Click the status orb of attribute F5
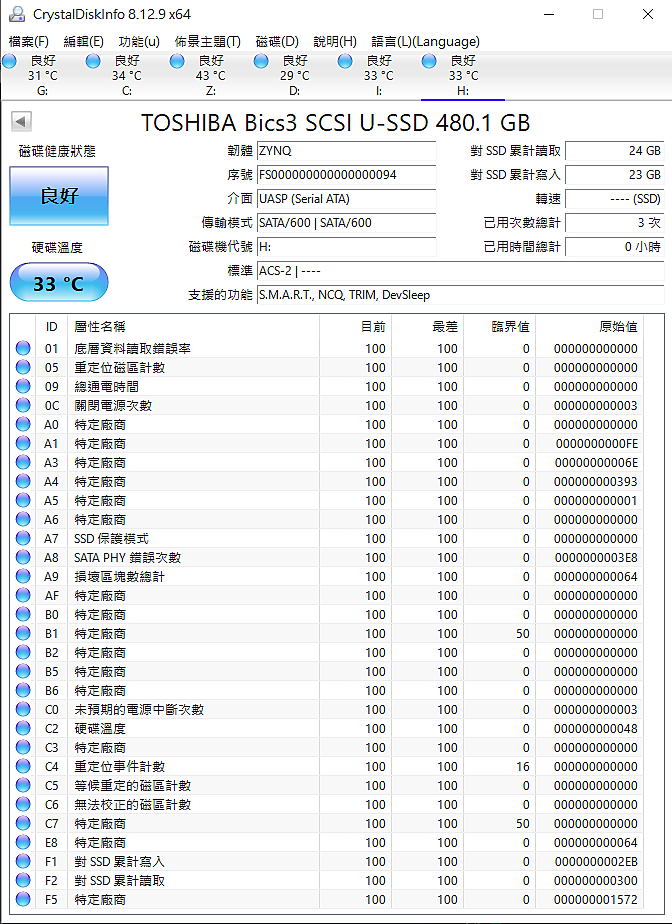672x924 pixels. click(x=23, y=899)
